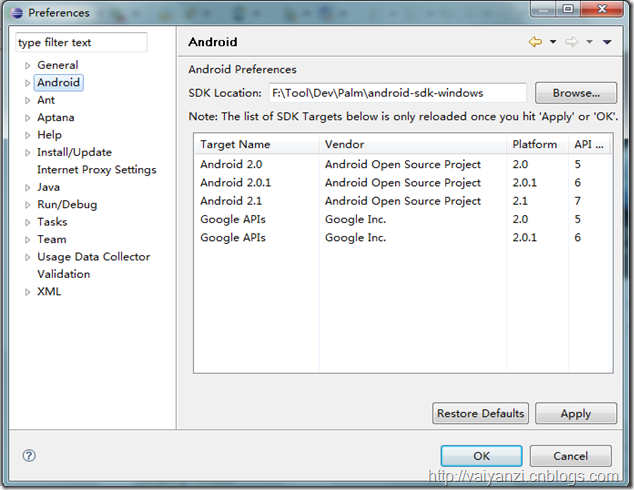The width and height of the screenshot is (634, 490).
Task: Click the API column header
Action: pos(590,144)
